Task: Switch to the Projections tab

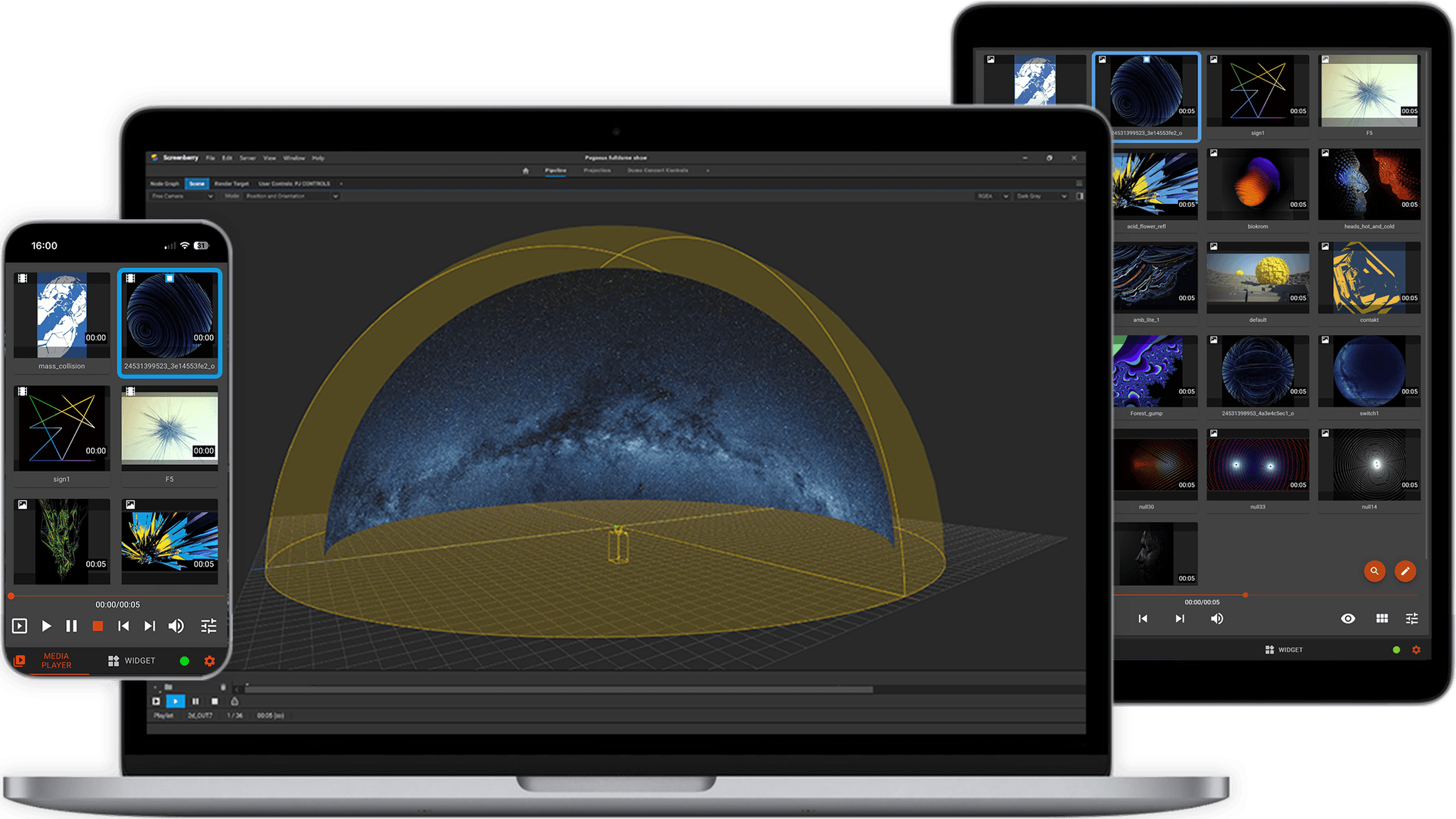Action: (597, 171)
